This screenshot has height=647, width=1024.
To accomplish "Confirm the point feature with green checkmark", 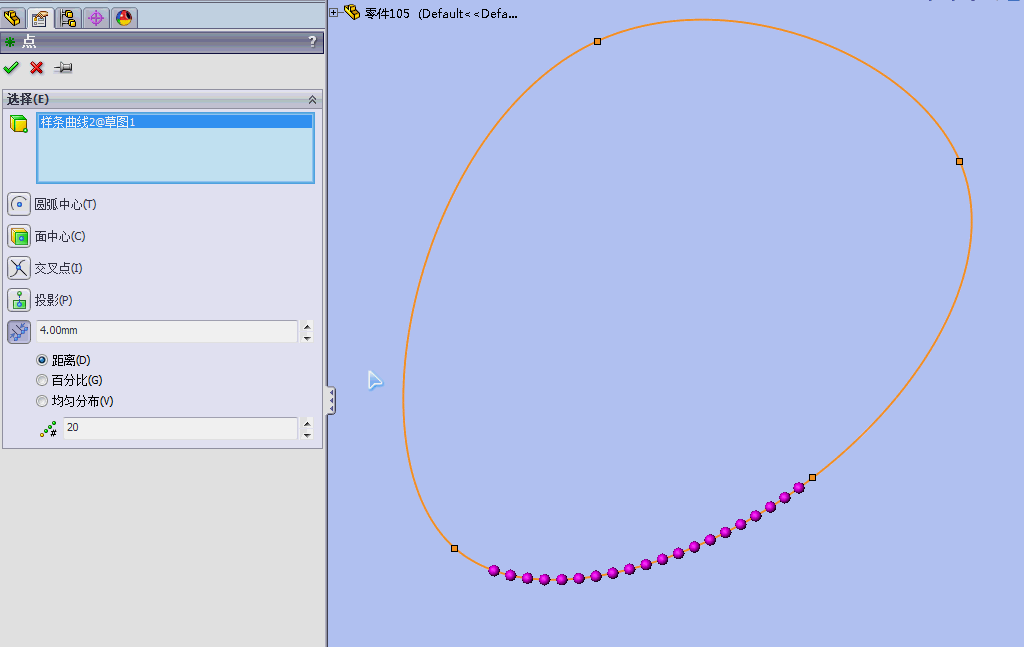I will [11, 67].
